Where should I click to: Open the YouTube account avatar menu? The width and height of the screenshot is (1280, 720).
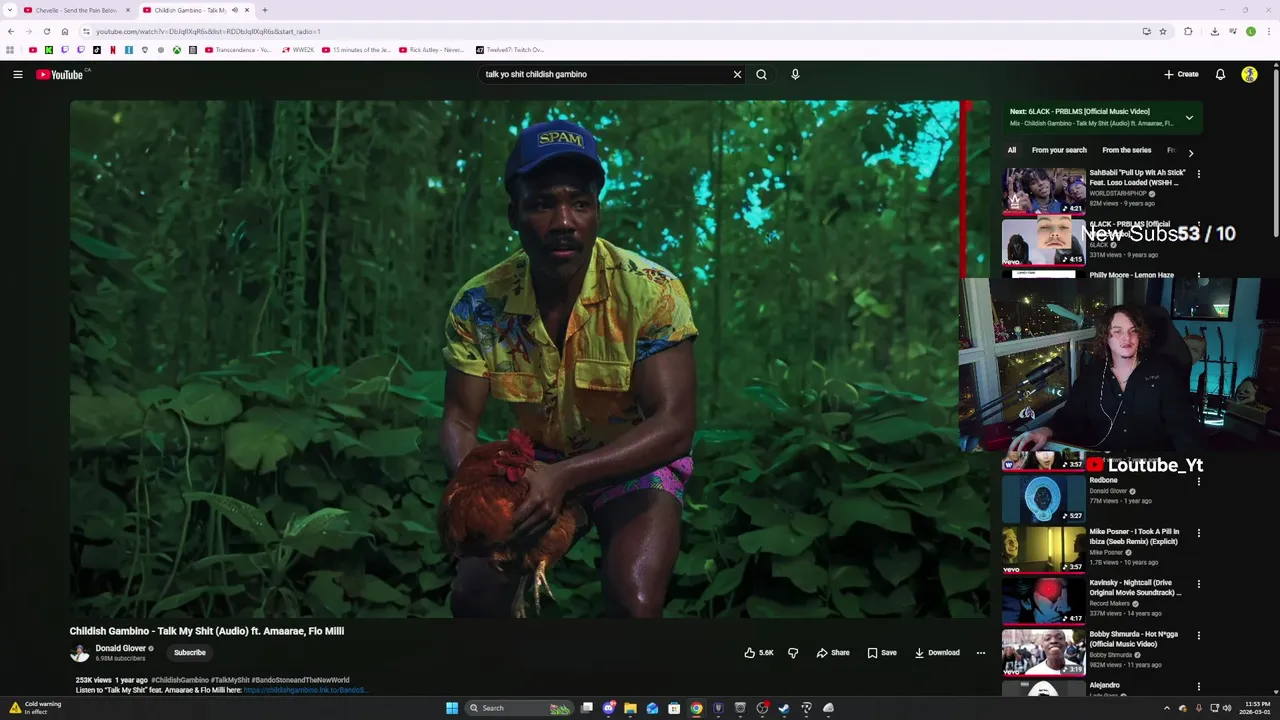[1249, 74]
